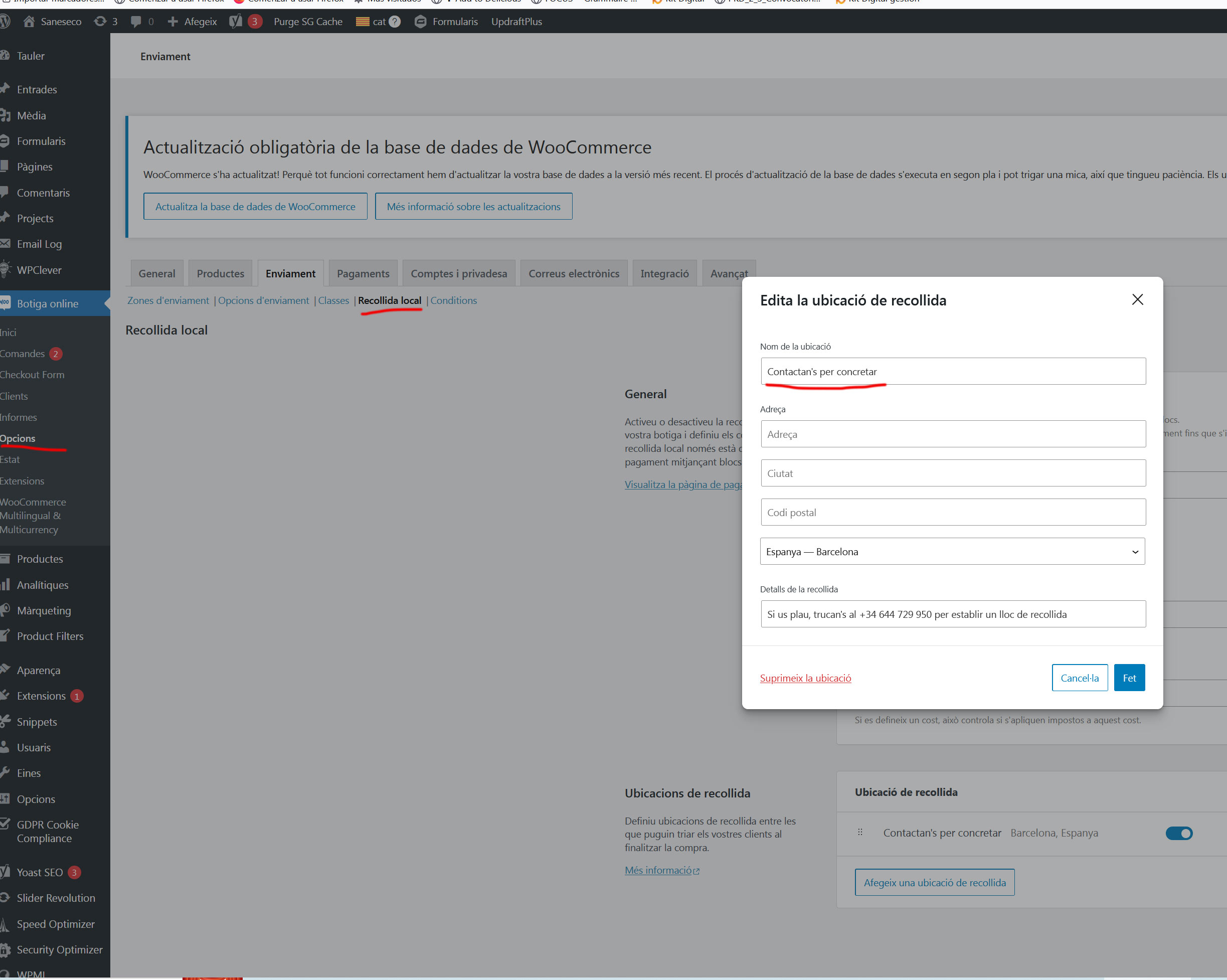Open Analítiques in the sidebar

42,585
